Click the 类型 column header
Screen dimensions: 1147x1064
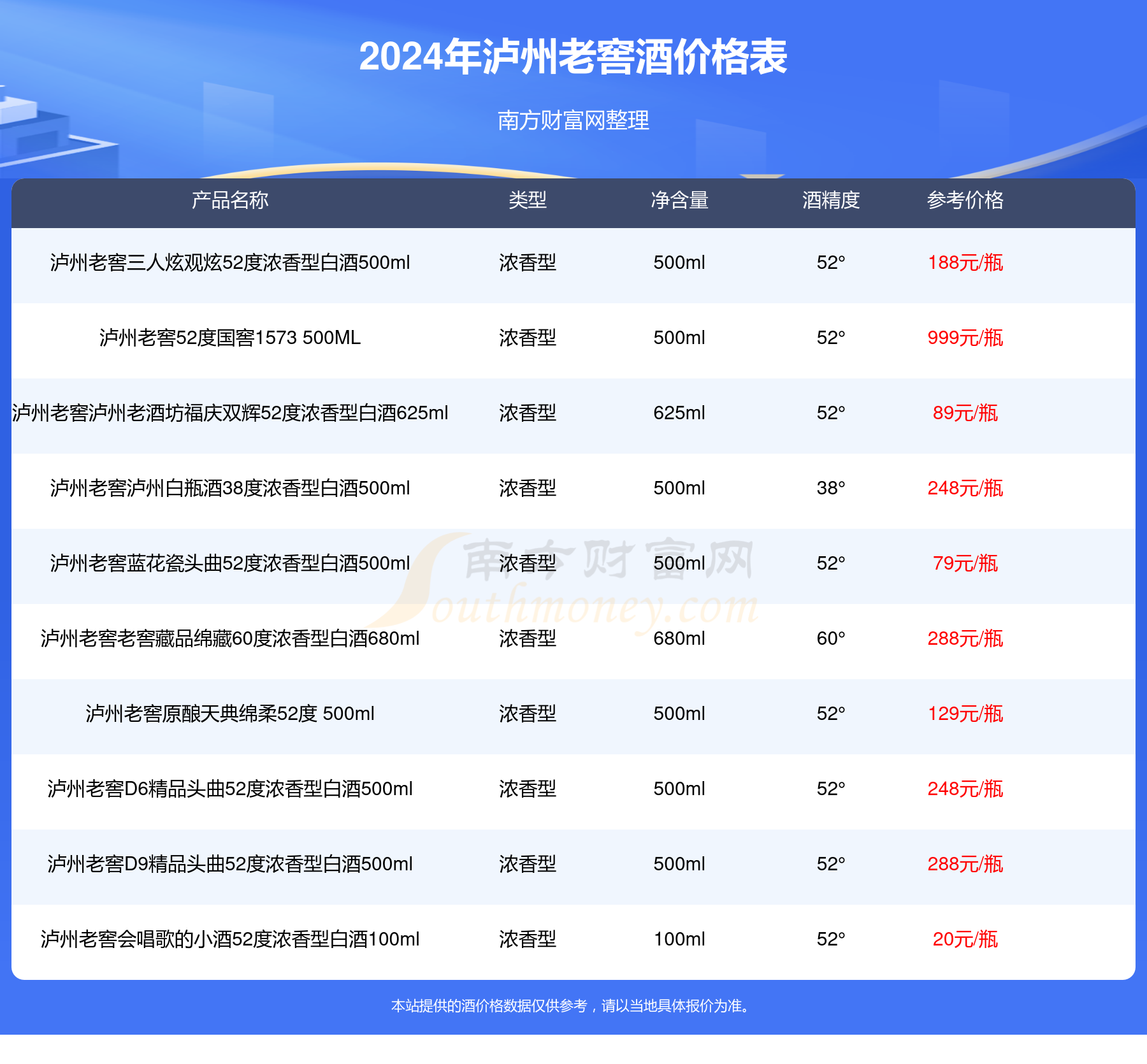[x=528, y=200]
